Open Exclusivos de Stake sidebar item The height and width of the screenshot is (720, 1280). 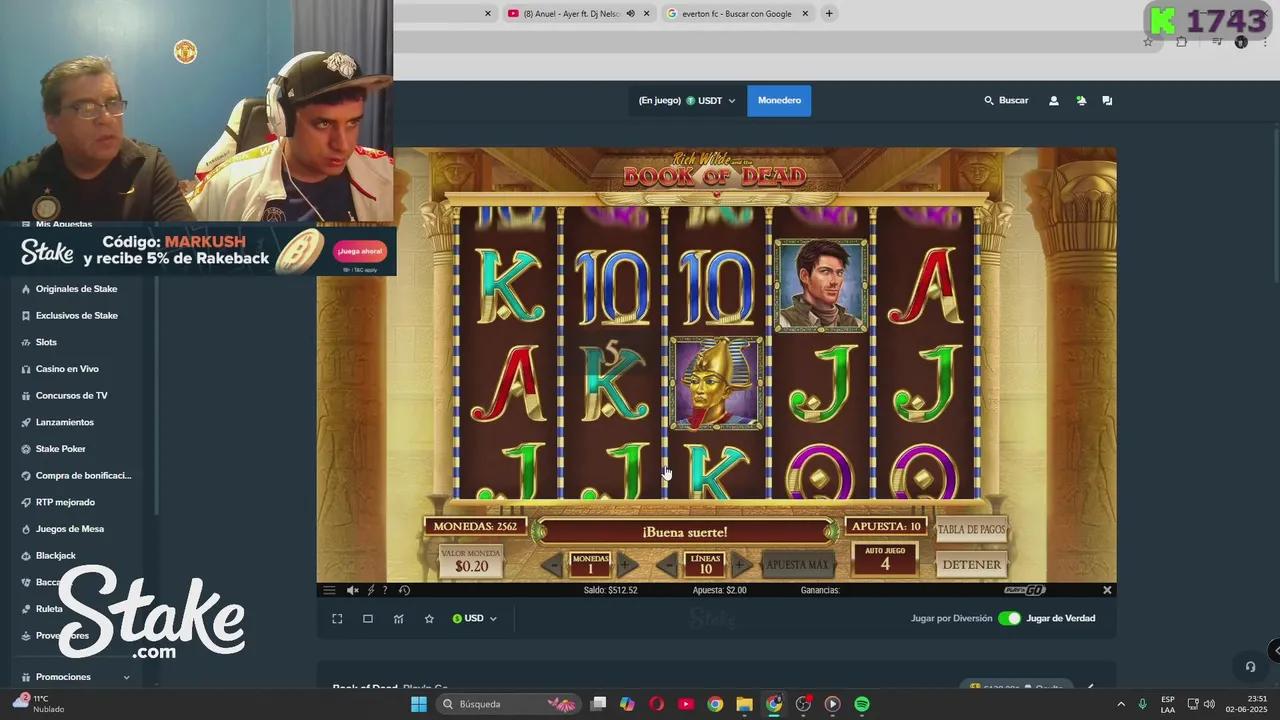click(x=77, y=316)
